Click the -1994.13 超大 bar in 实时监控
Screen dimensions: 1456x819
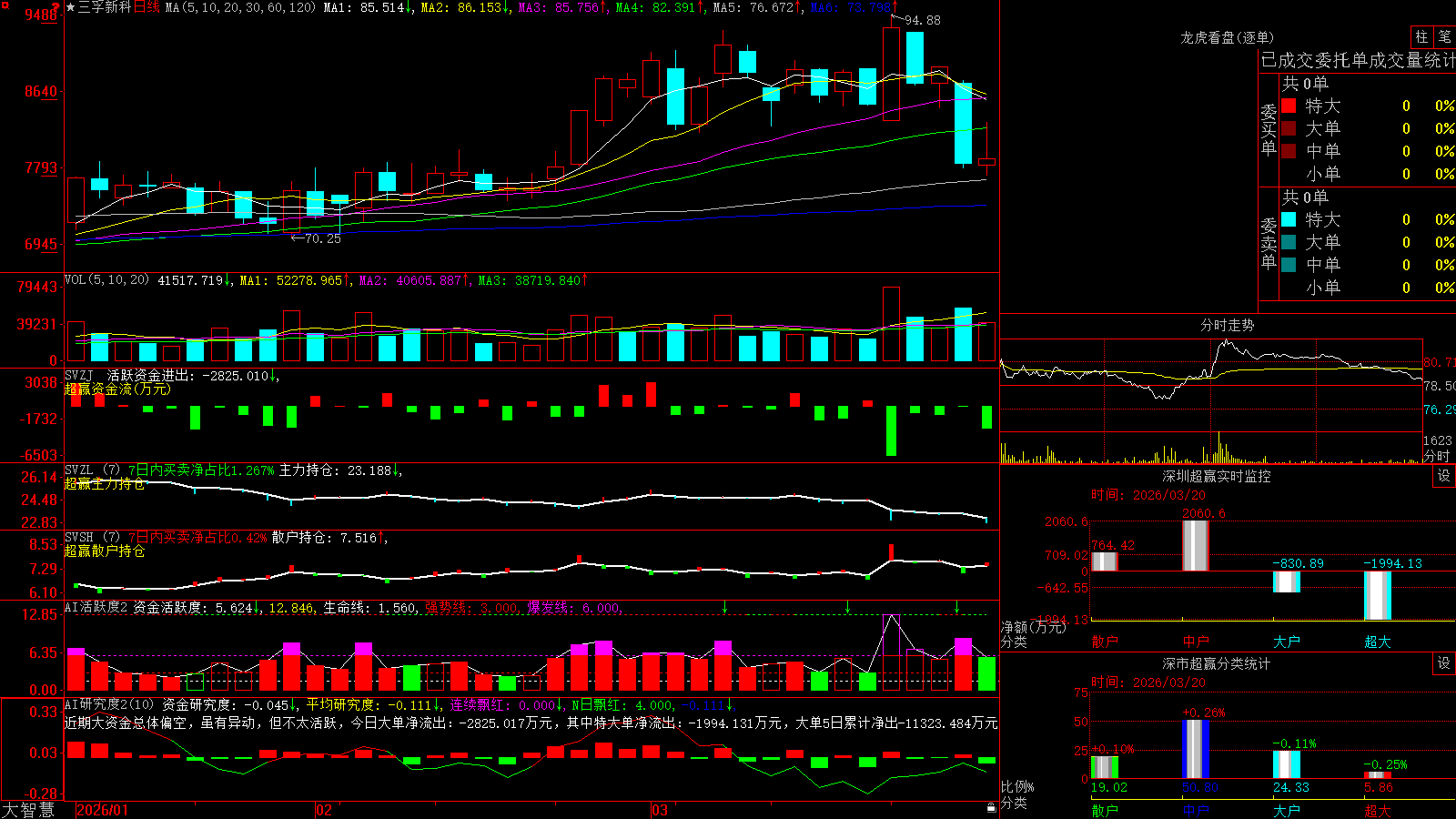click(x=1378, y=596)
